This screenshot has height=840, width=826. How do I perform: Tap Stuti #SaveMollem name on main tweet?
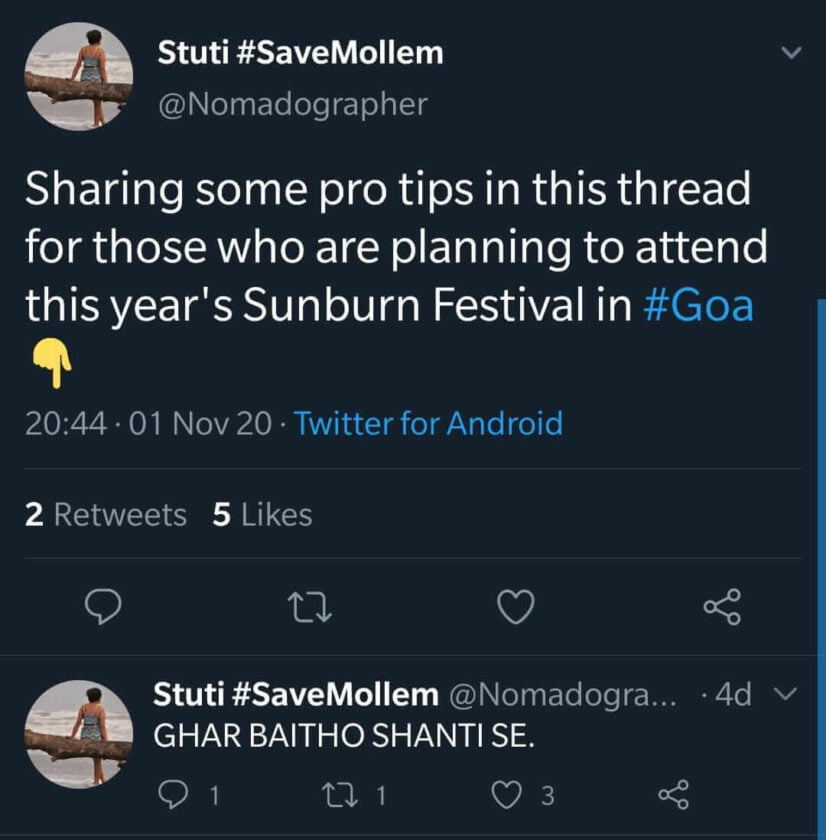[300, 53]
